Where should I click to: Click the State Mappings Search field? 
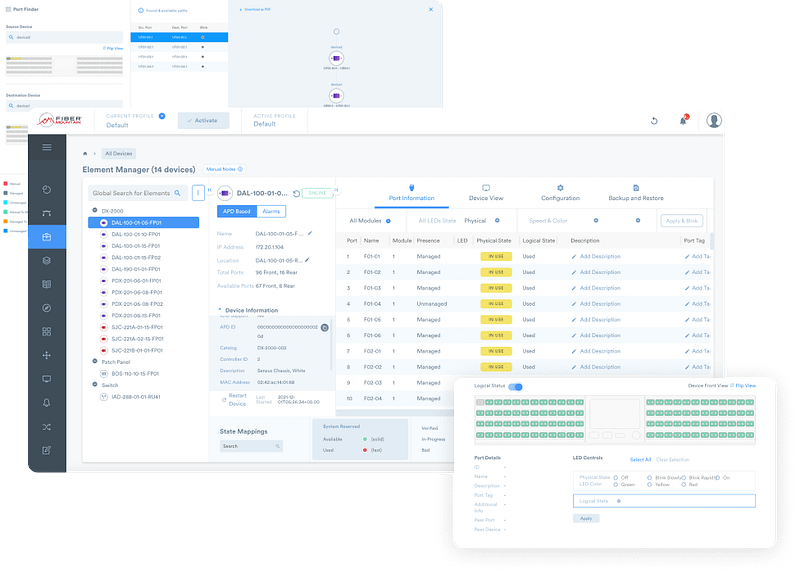[251, 446]
